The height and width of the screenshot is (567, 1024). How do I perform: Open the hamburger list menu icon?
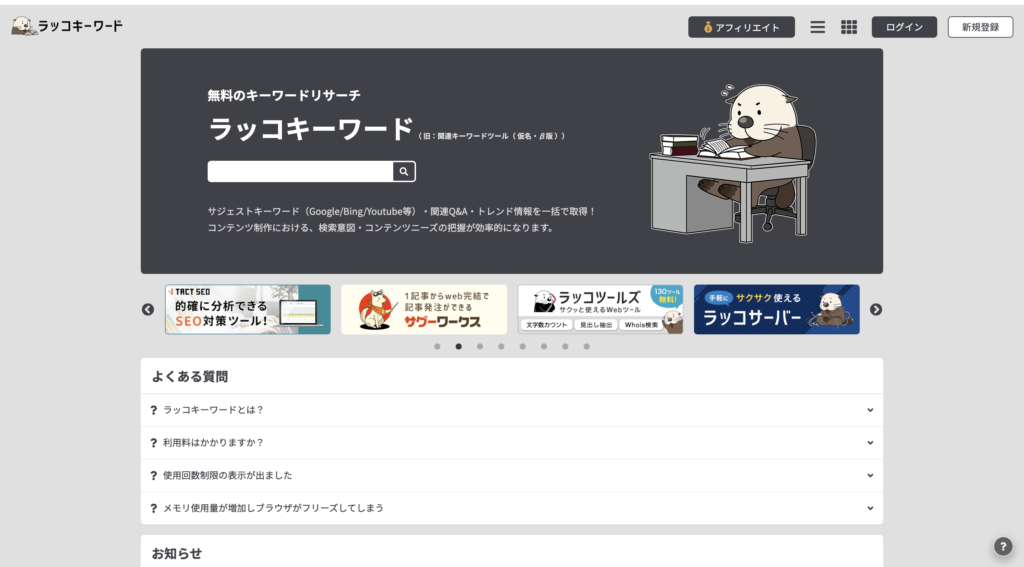tap(818, 27)
